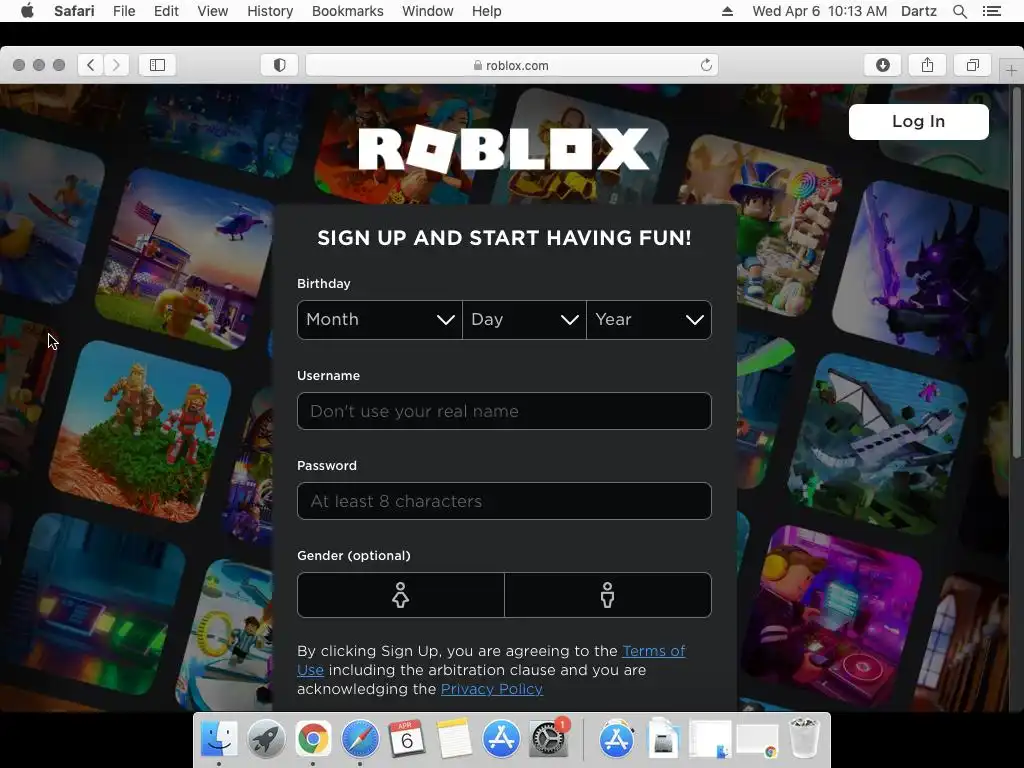Open Finder from the Dock
Screen dimensions: 1024x768
click(219, 739)
